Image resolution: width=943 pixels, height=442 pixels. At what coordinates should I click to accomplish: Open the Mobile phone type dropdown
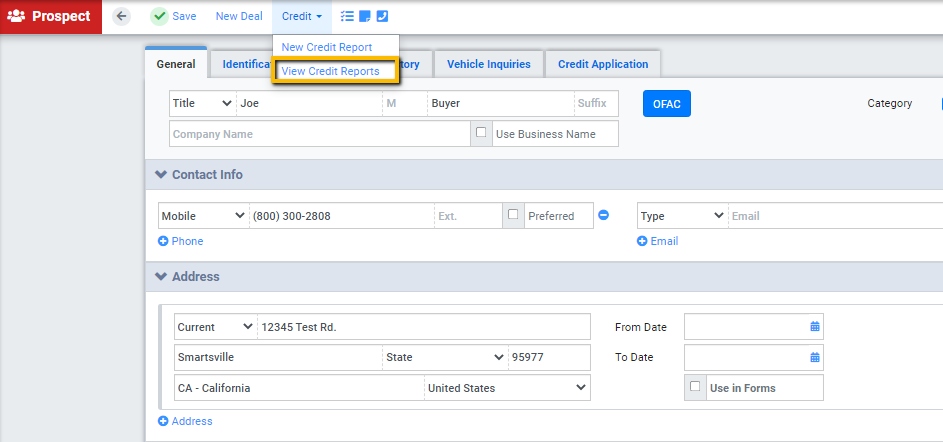pos(204,215)
